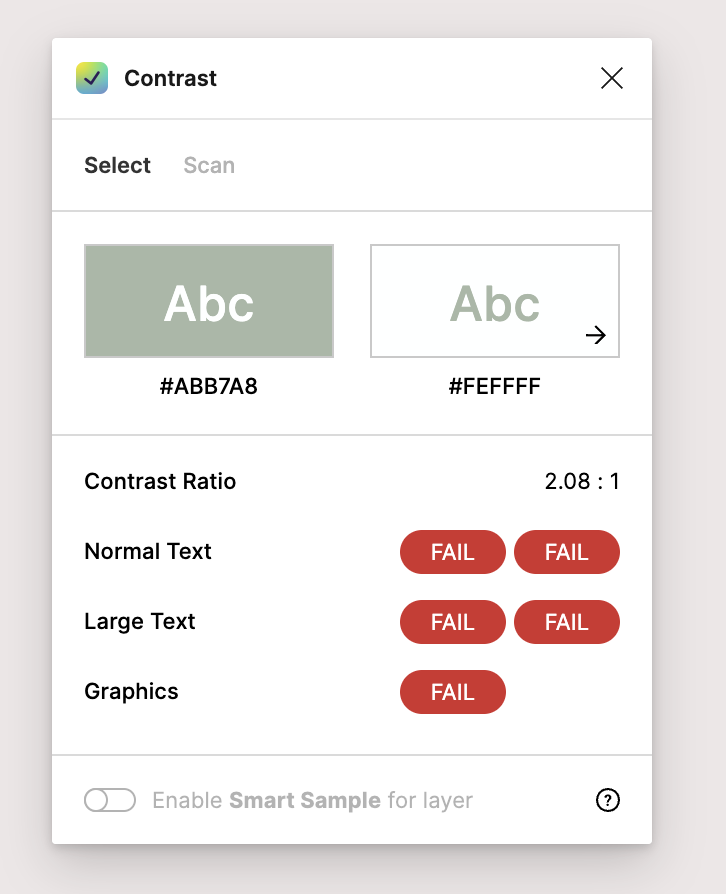The height and width of the screenshot is (894, 726).
Task: Select the foreground Abc color preview
Action: pyautogui.click(x=208, y=301)
